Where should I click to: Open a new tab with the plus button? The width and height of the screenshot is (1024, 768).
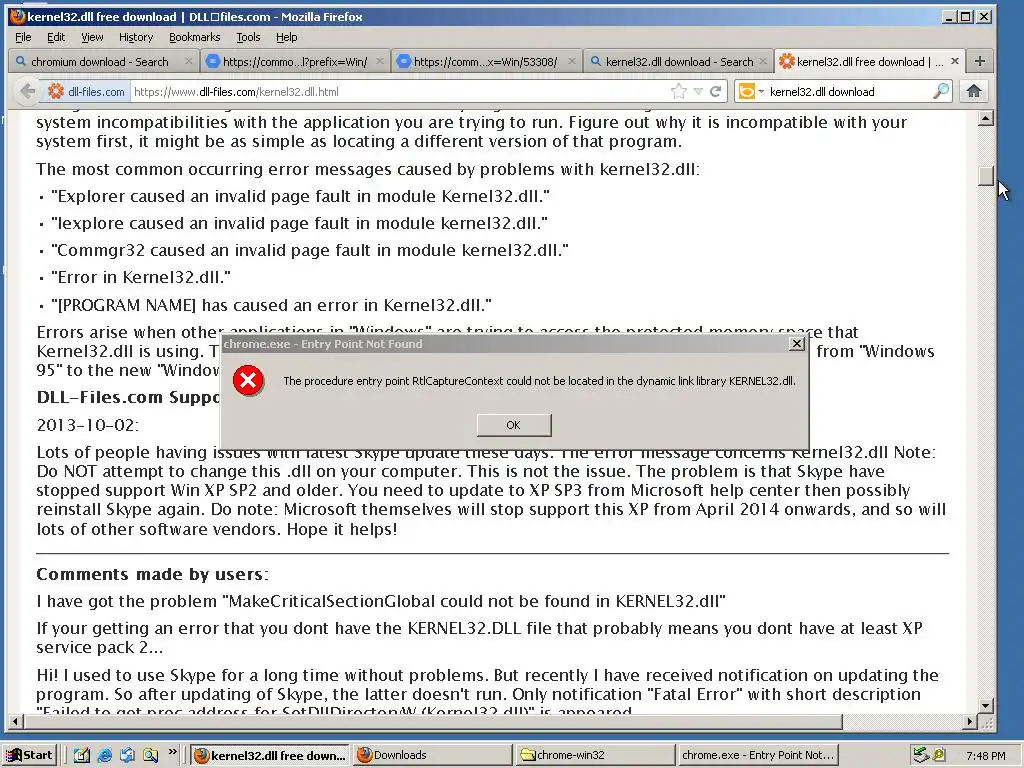[980, 61]
